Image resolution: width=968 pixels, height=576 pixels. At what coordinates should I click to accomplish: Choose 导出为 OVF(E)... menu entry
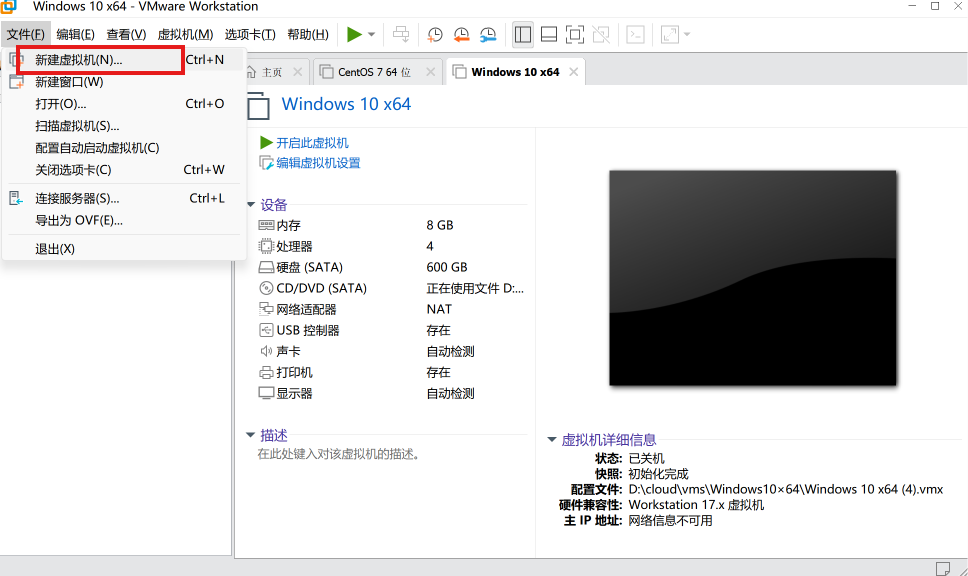[x=123, y=220]
